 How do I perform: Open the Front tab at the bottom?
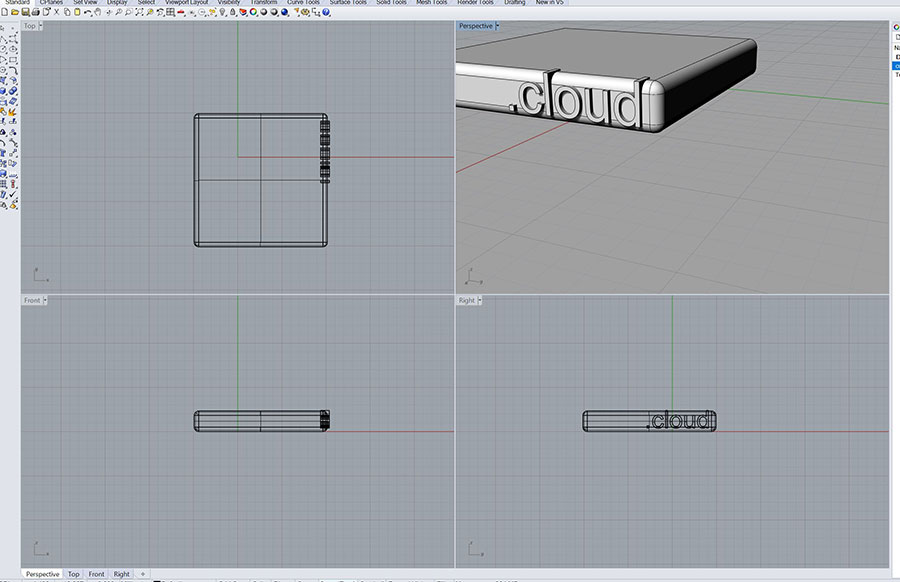pos(96,574)
